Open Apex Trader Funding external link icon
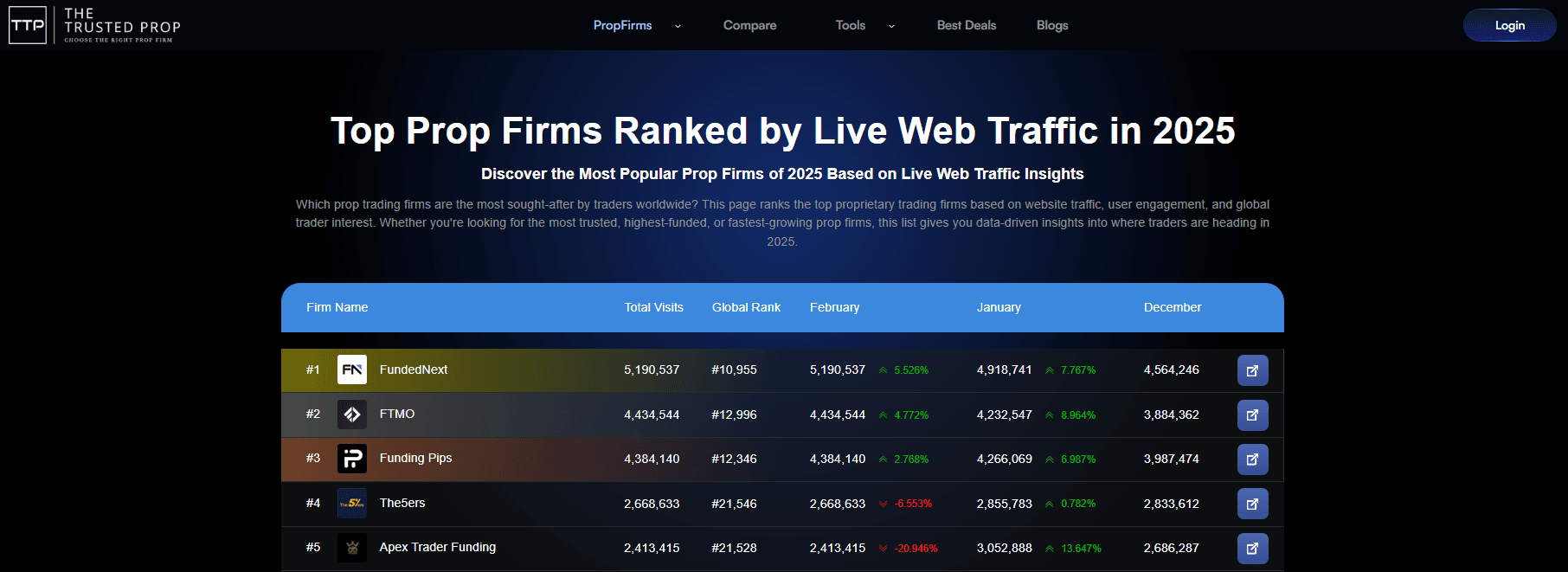 pos(1252,549)
